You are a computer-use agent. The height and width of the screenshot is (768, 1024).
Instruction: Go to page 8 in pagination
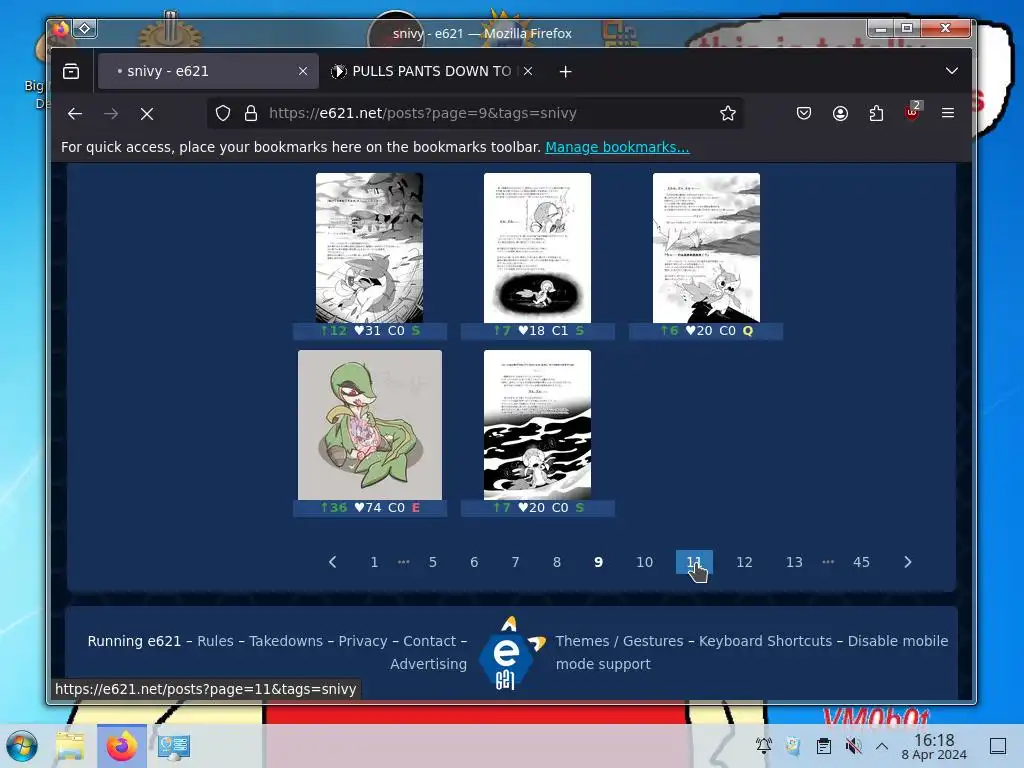click(x=556, y=562)
